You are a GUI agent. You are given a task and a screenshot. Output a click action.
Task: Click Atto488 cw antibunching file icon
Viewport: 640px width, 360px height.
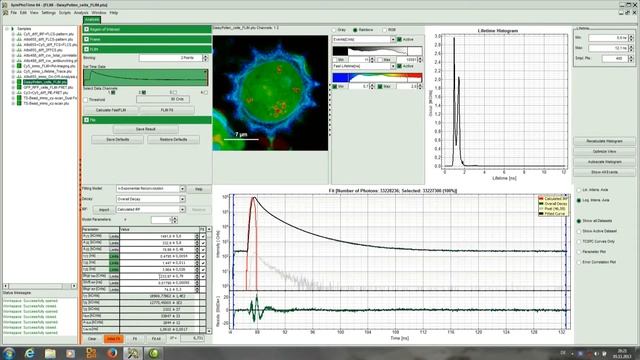coord(19,60)
